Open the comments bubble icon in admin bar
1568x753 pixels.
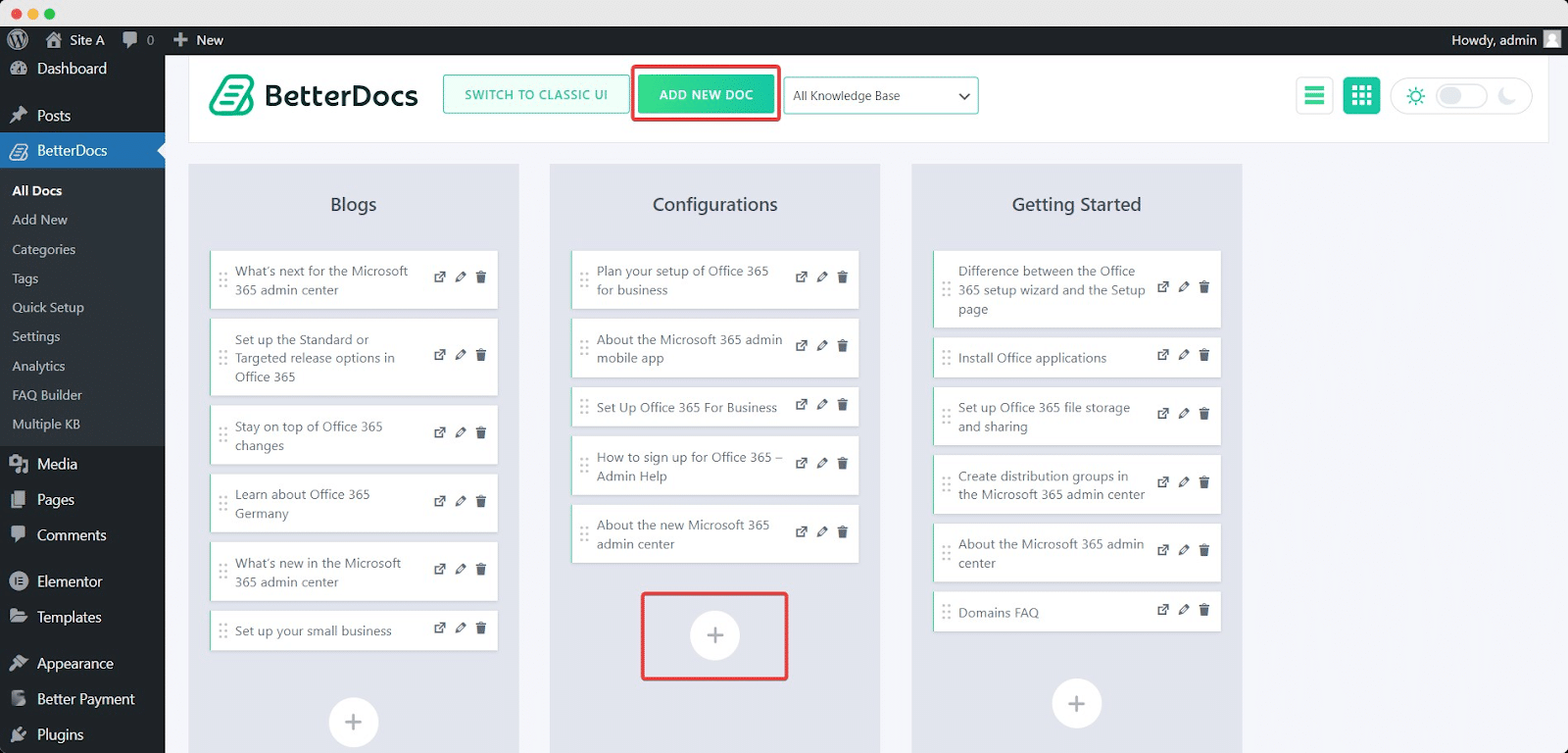coord(130,39)
